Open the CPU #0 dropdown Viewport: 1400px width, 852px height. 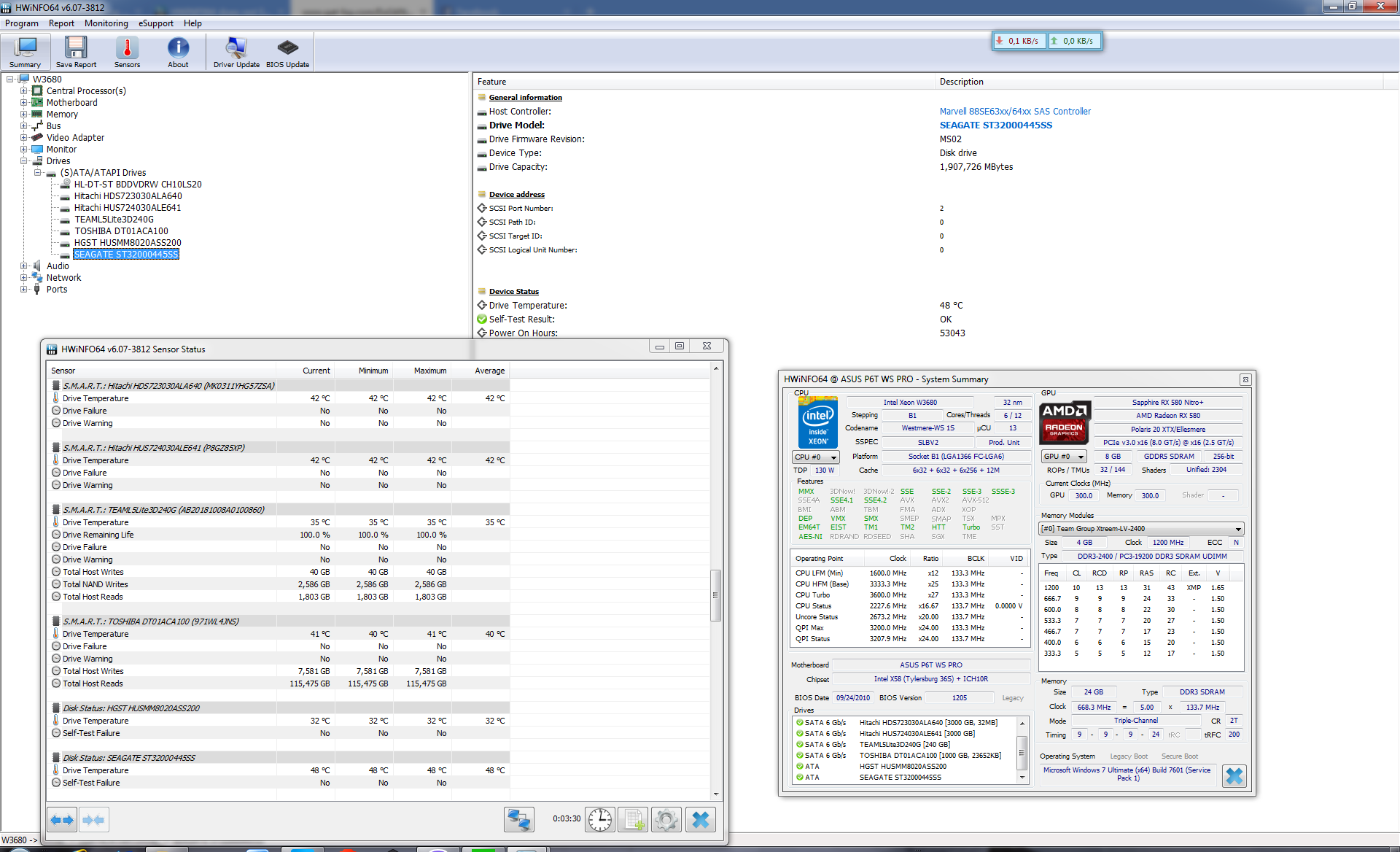(x=816, y=457)
